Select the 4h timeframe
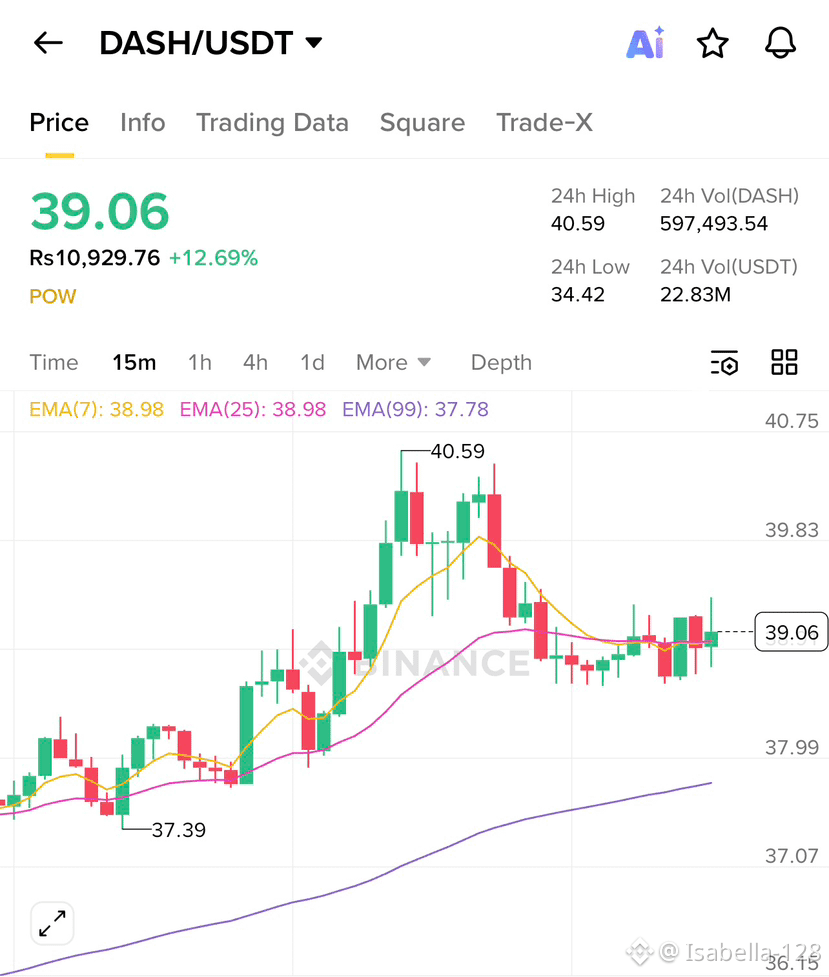Viewport: 829px width, 977px height. [256, 362]
